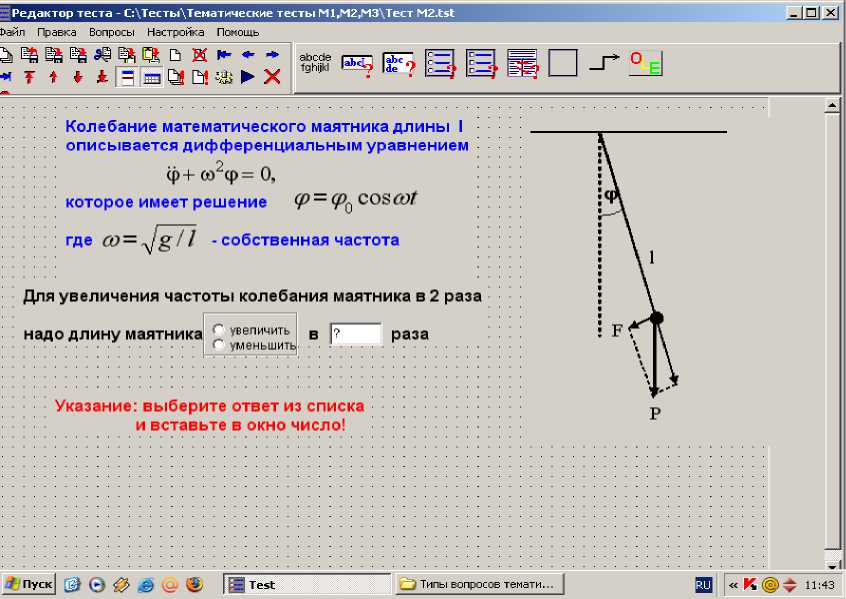Insert first radio-list question icon

click(440, 64)
